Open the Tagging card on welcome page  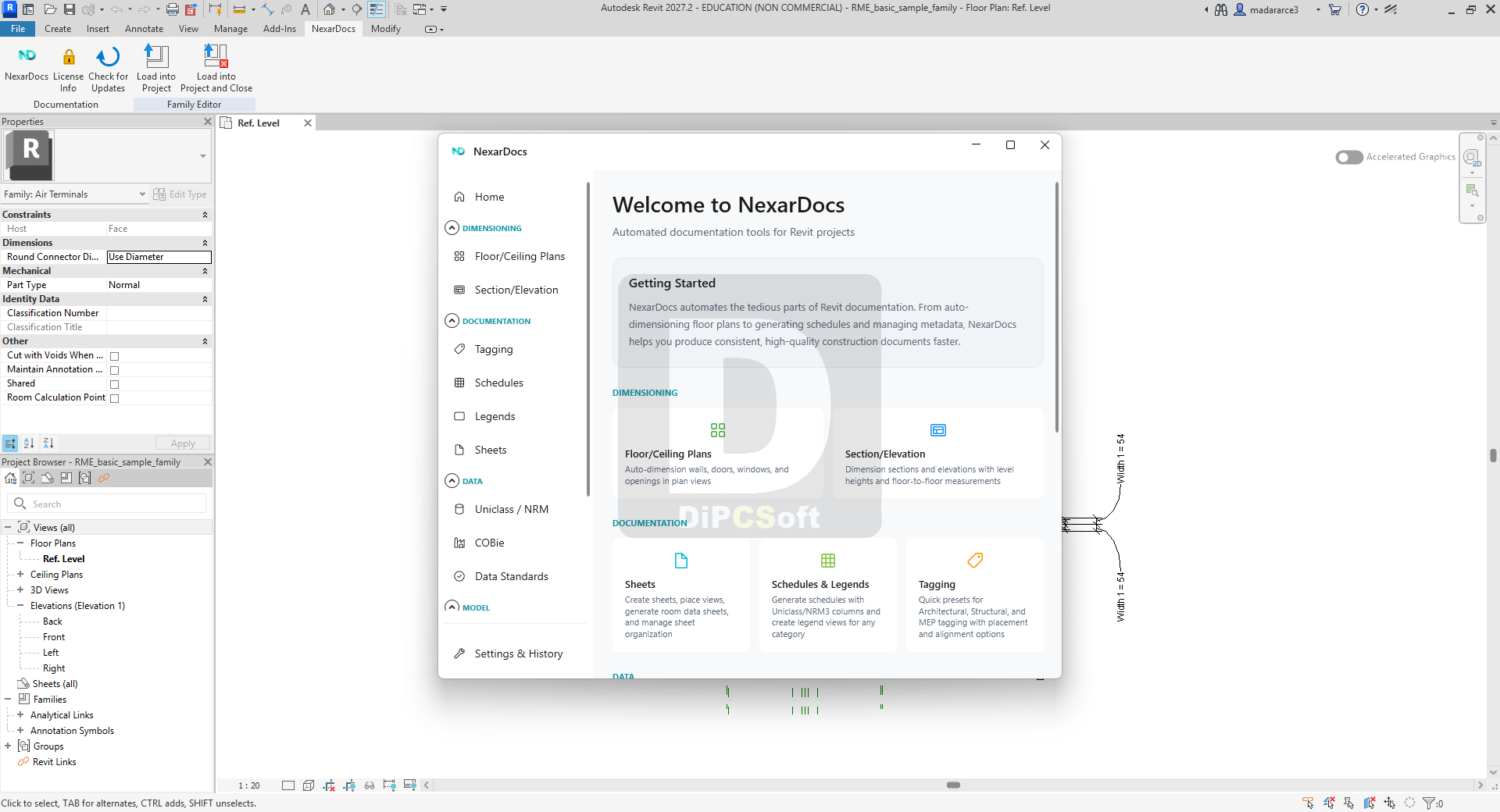975,595
